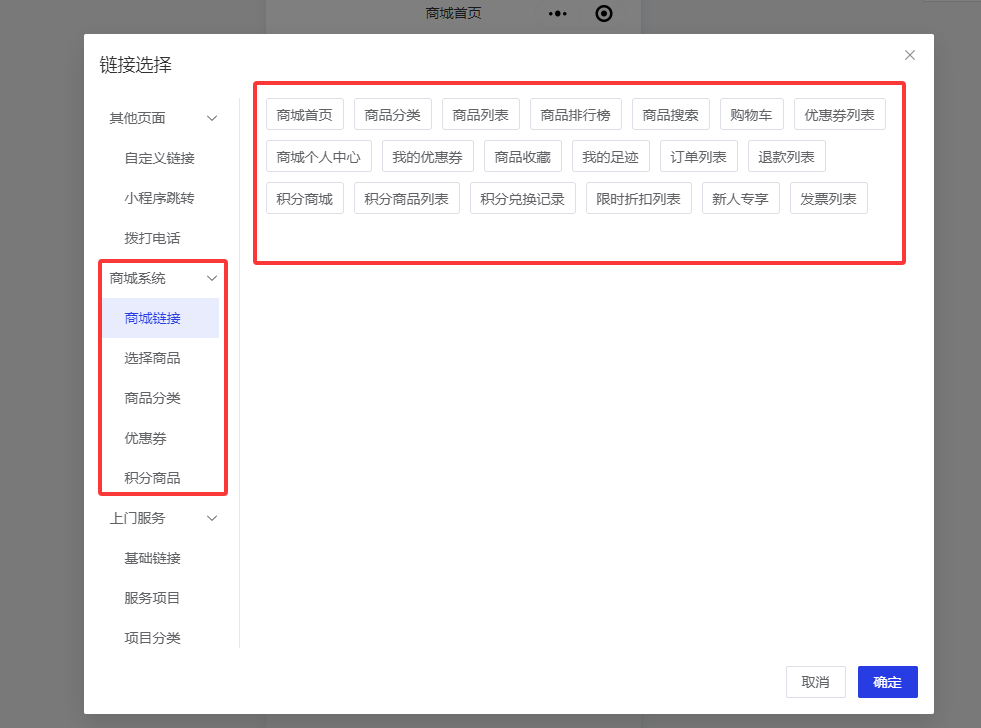
Task: Open 基础链接 under 上门服务
Action: [152, 558]
